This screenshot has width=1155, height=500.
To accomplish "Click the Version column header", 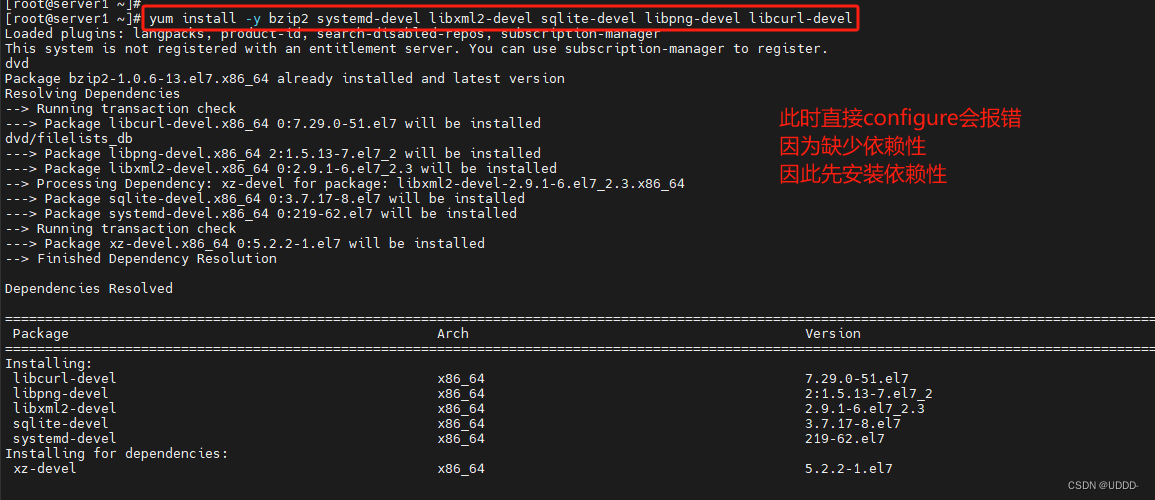I will [x=833, y=334].
